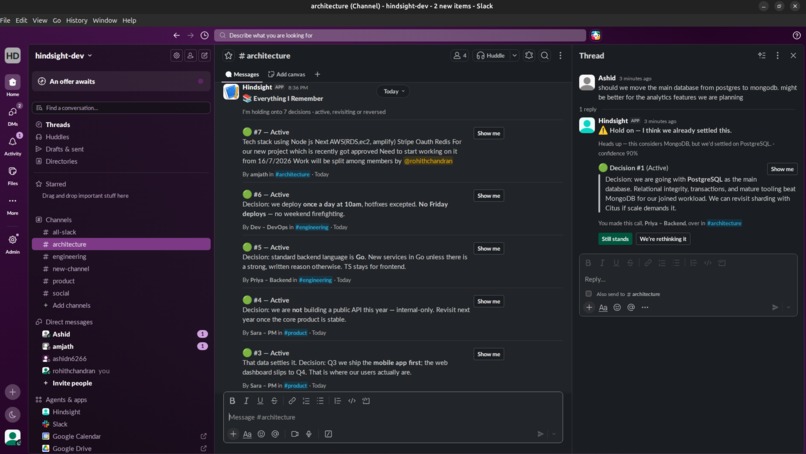
Task: Toggle strikethrough in channel composer
Action: (274, 401)
